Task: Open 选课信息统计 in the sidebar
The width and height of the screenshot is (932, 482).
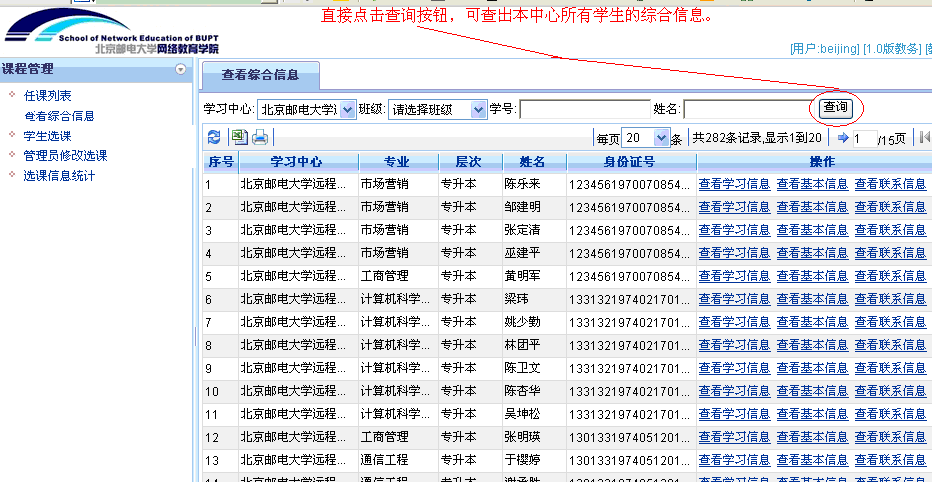Action: pos(59,176)
